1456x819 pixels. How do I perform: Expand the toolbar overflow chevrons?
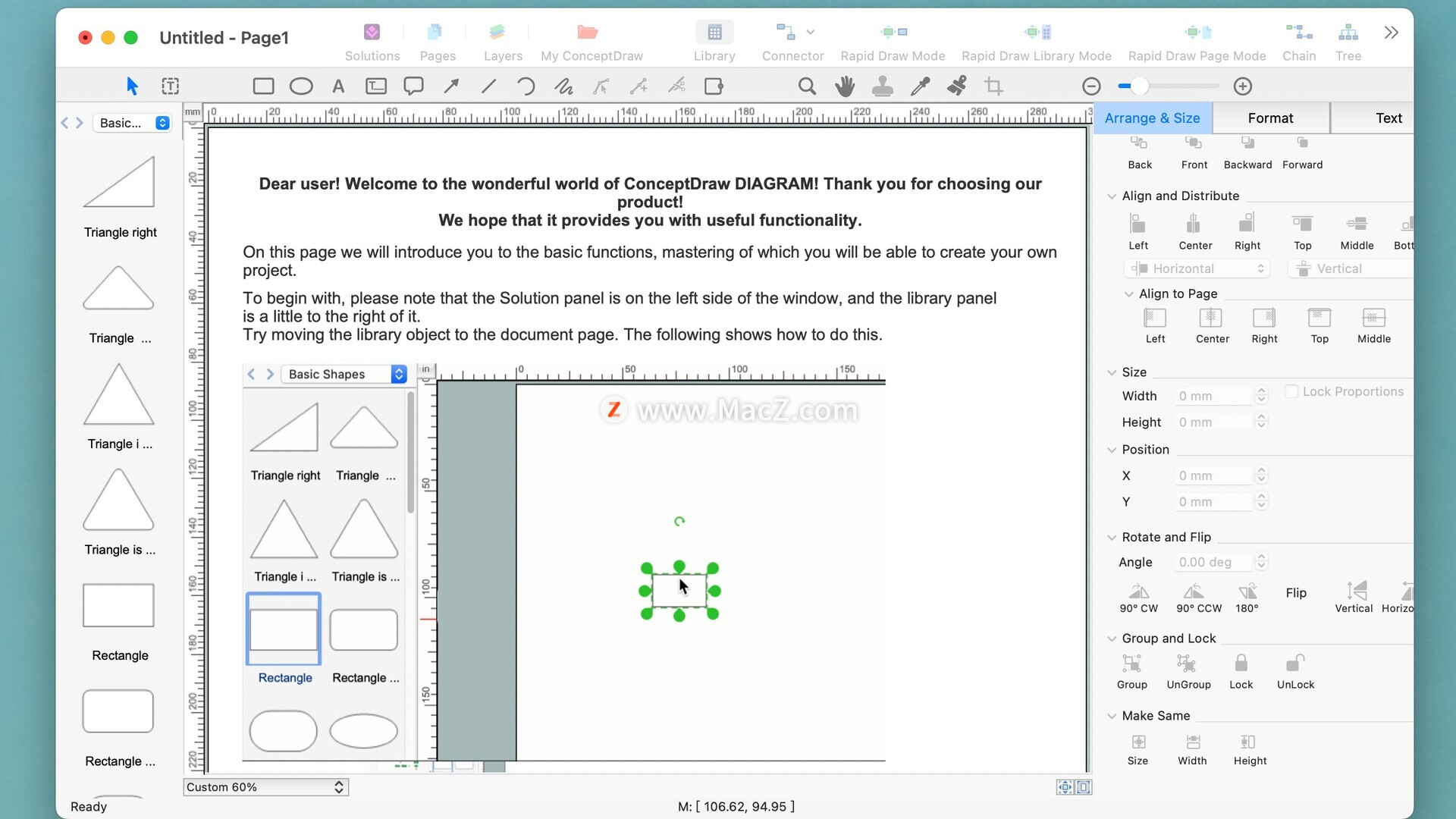(x=1391, y=33)
